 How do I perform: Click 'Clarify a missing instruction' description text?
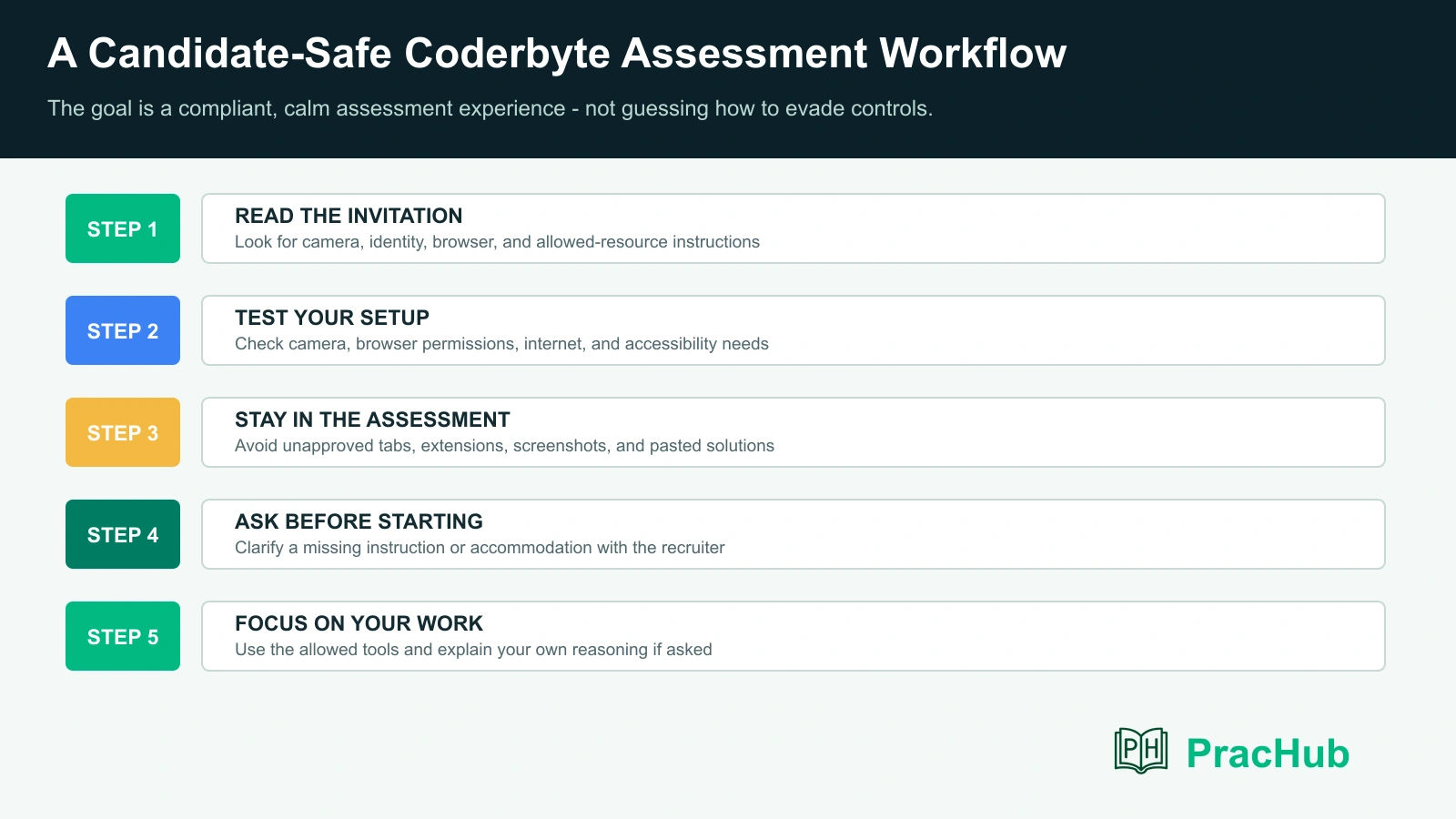point(480,548)
